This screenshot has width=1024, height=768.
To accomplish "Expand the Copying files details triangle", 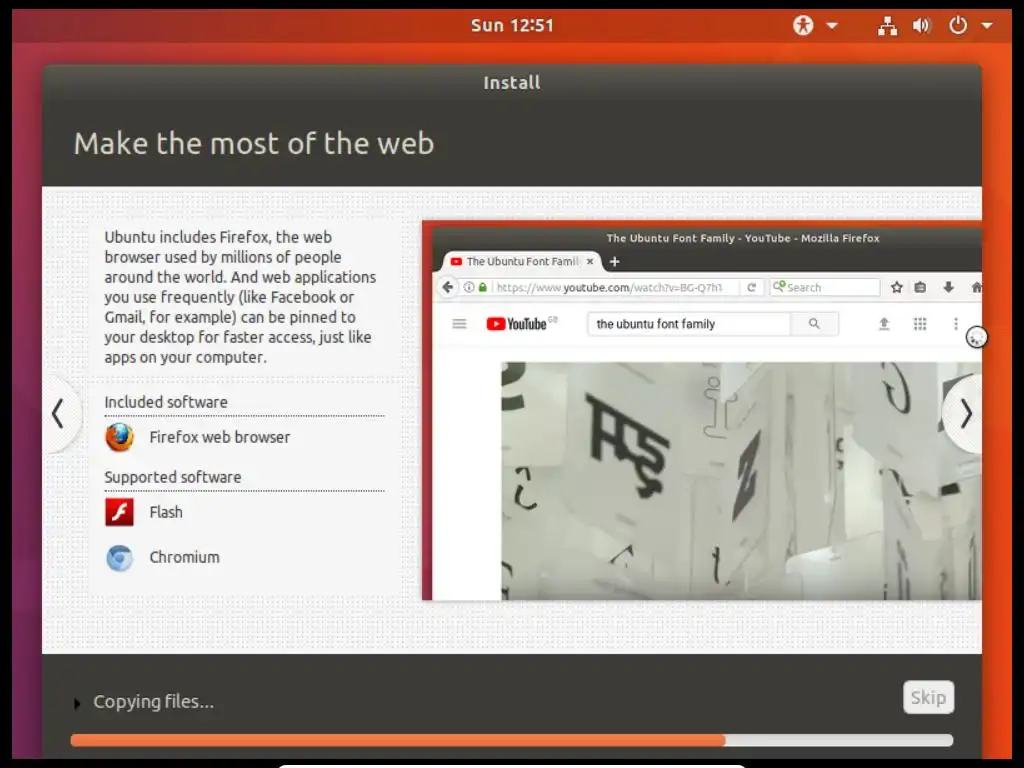I will [77, 703].
